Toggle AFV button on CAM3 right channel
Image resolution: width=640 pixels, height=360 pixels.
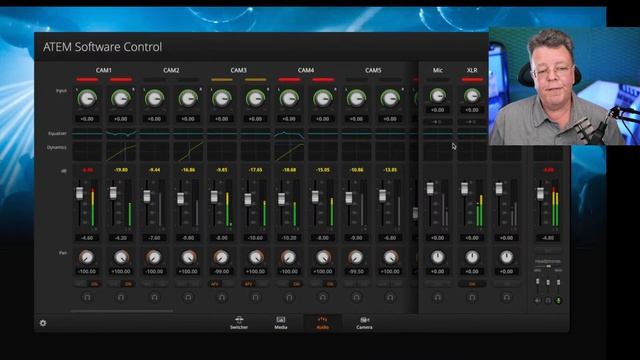(248, 284)
